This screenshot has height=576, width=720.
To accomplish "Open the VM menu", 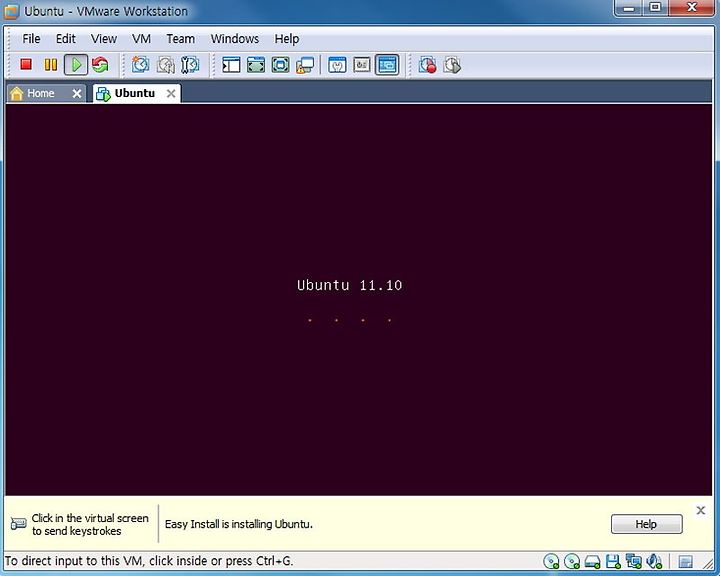I will pos(141,39).
